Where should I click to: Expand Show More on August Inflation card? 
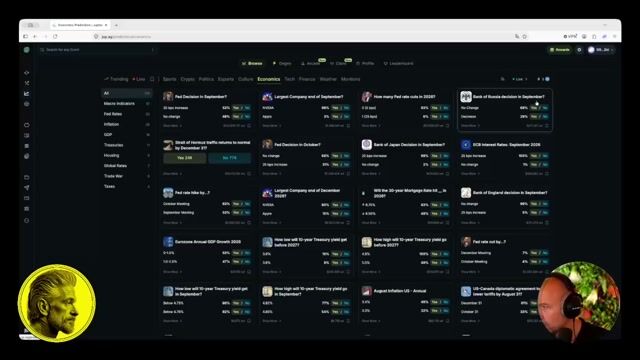[371, 321]
